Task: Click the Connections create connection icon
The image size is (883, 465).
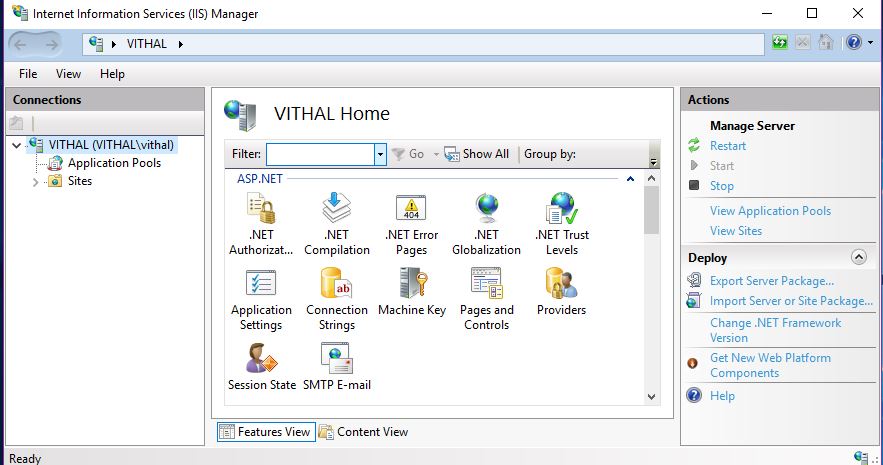Action: point(16,123)
